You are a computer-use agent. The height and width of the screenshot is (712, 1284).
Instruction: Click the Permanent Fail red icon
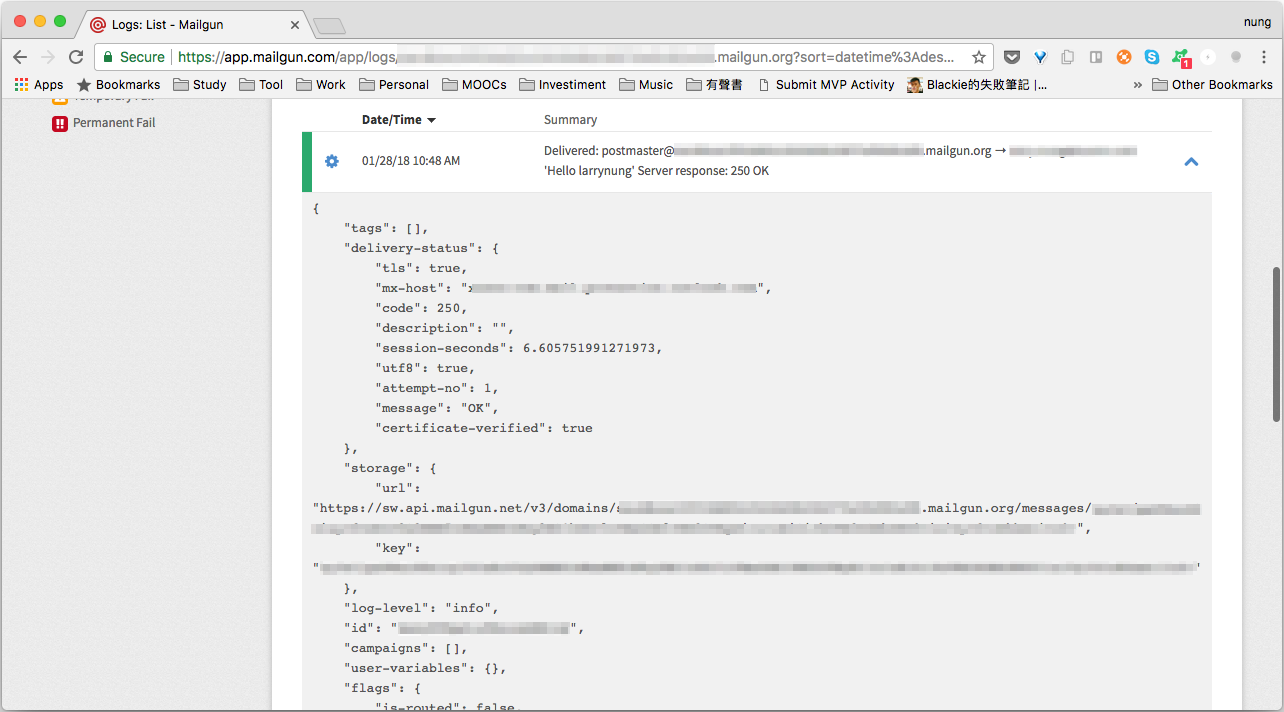[60, 123]
